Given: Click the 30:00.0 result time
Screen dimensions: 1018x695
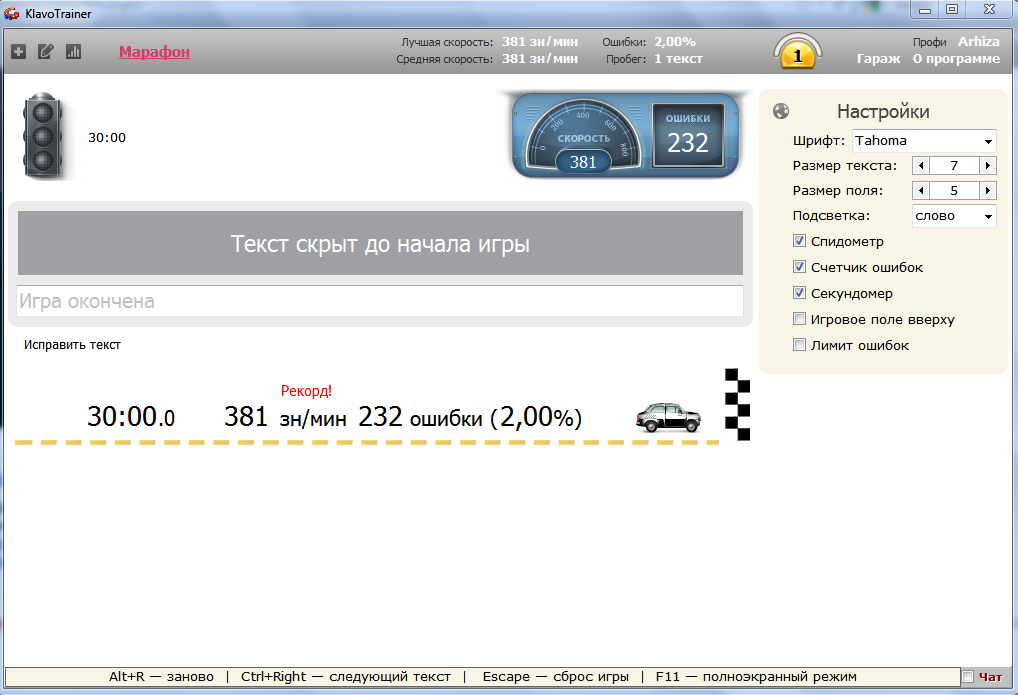Looking at the screenshot, I should click(131, 417).
